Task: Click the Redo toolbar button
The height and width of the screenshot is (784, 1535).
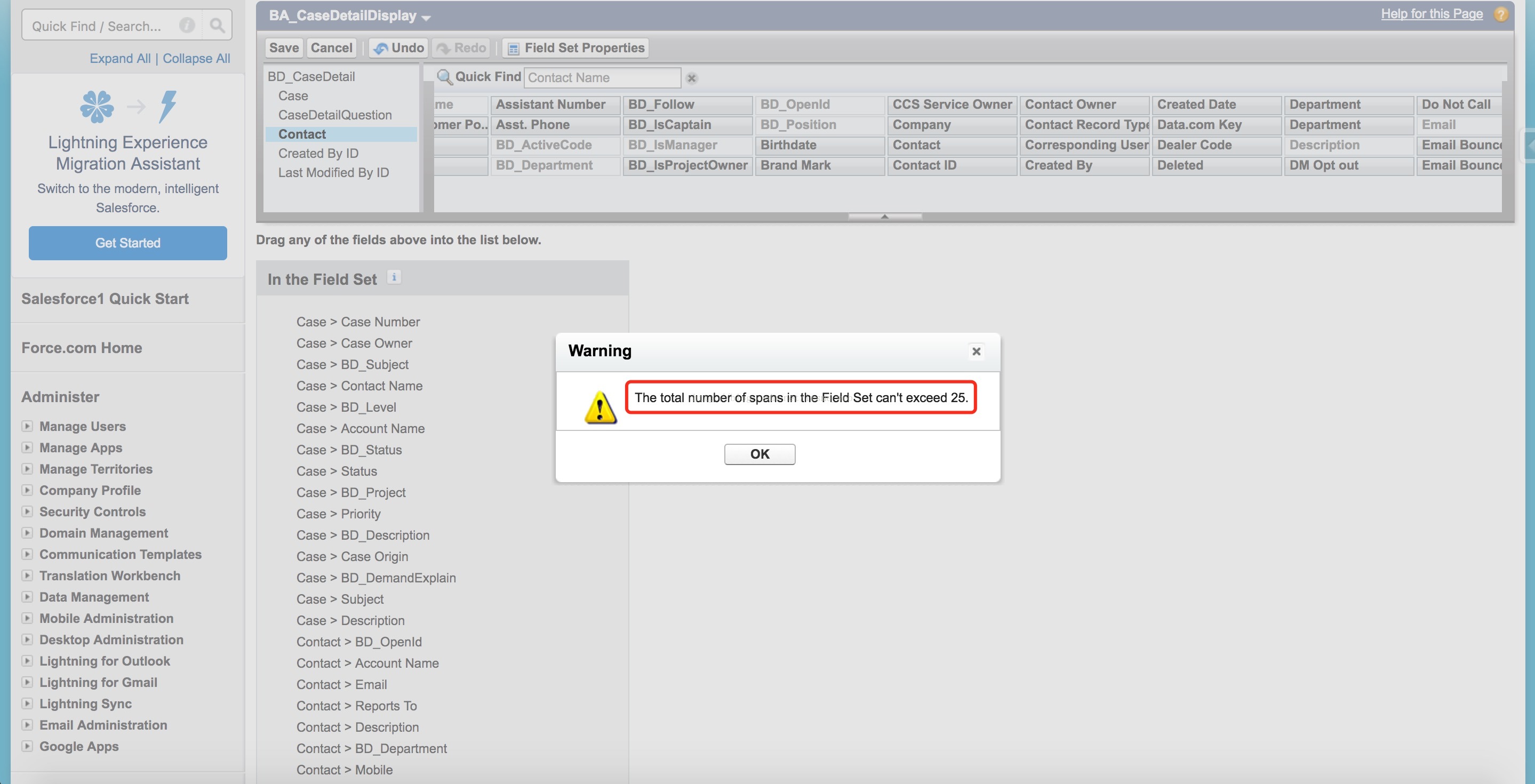Action: click(x=461, y=47)
